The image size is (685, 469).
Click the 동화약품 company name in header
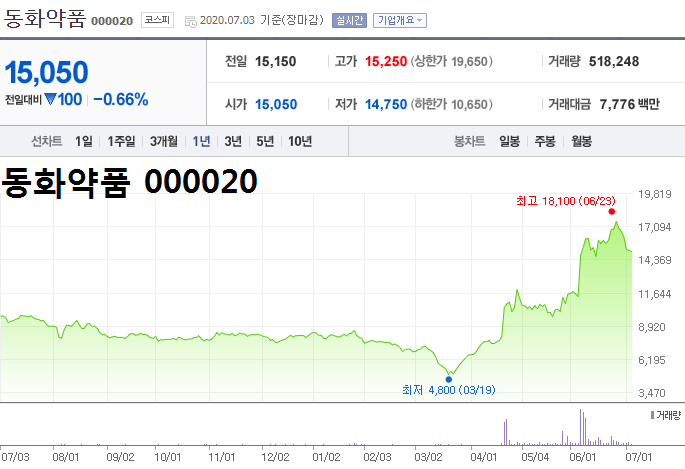45,18
